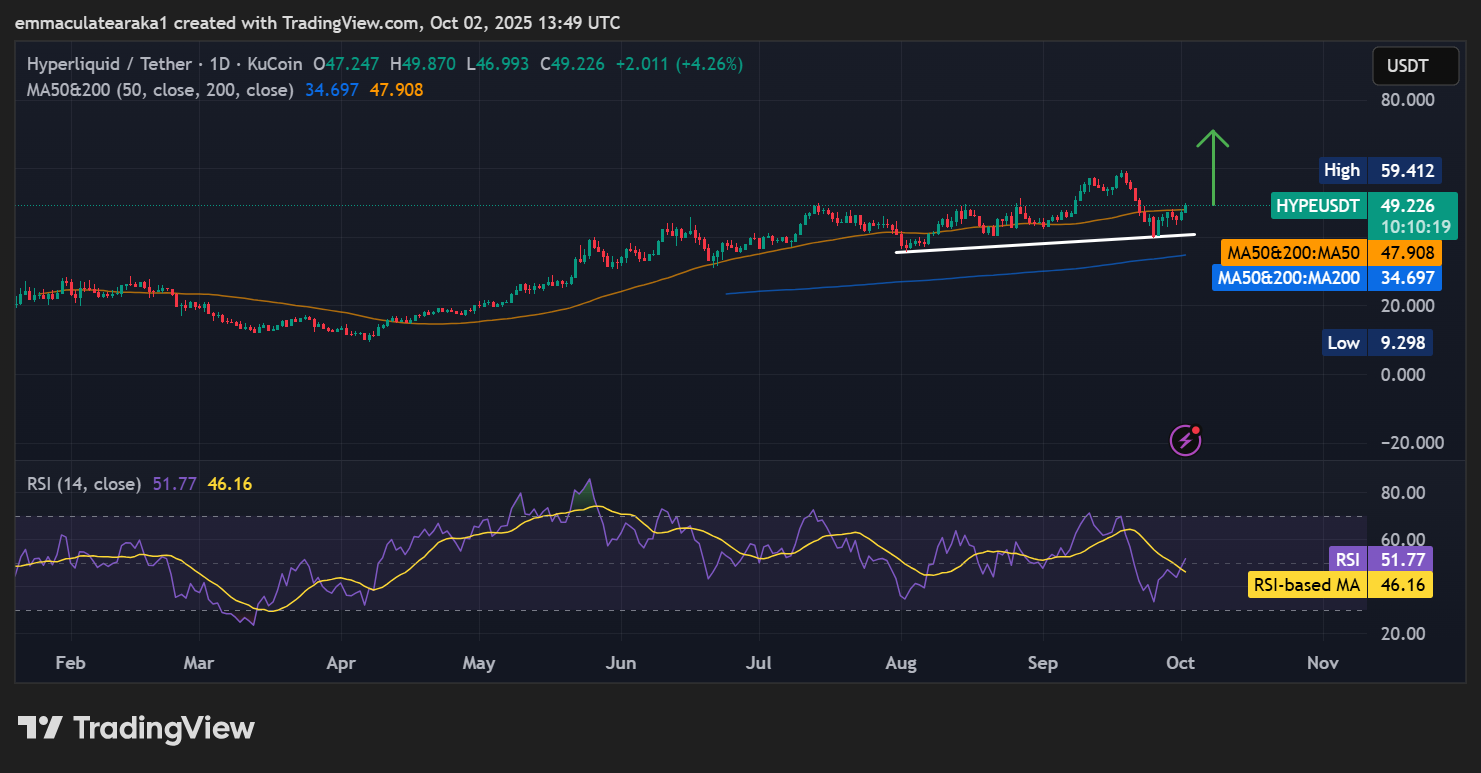Expand the MA50&200 indicator legend
The height and width of the screenshot is (773, 1481).
pyautogui.click(x=160, y=90)
